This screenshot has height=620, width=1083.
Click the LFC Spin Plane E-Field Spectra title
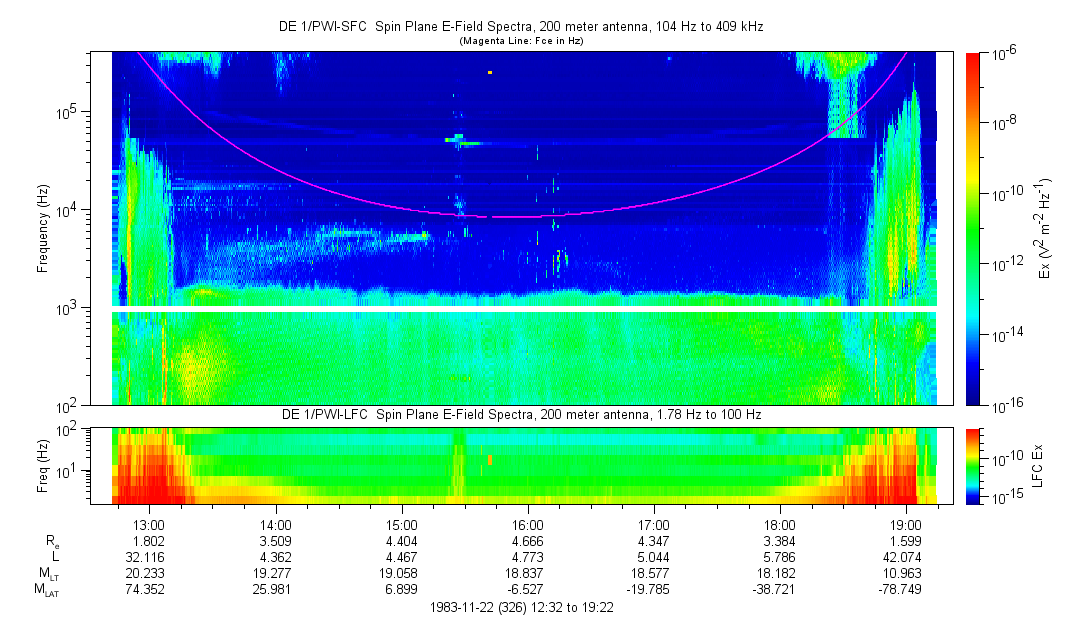pos(520,415)
